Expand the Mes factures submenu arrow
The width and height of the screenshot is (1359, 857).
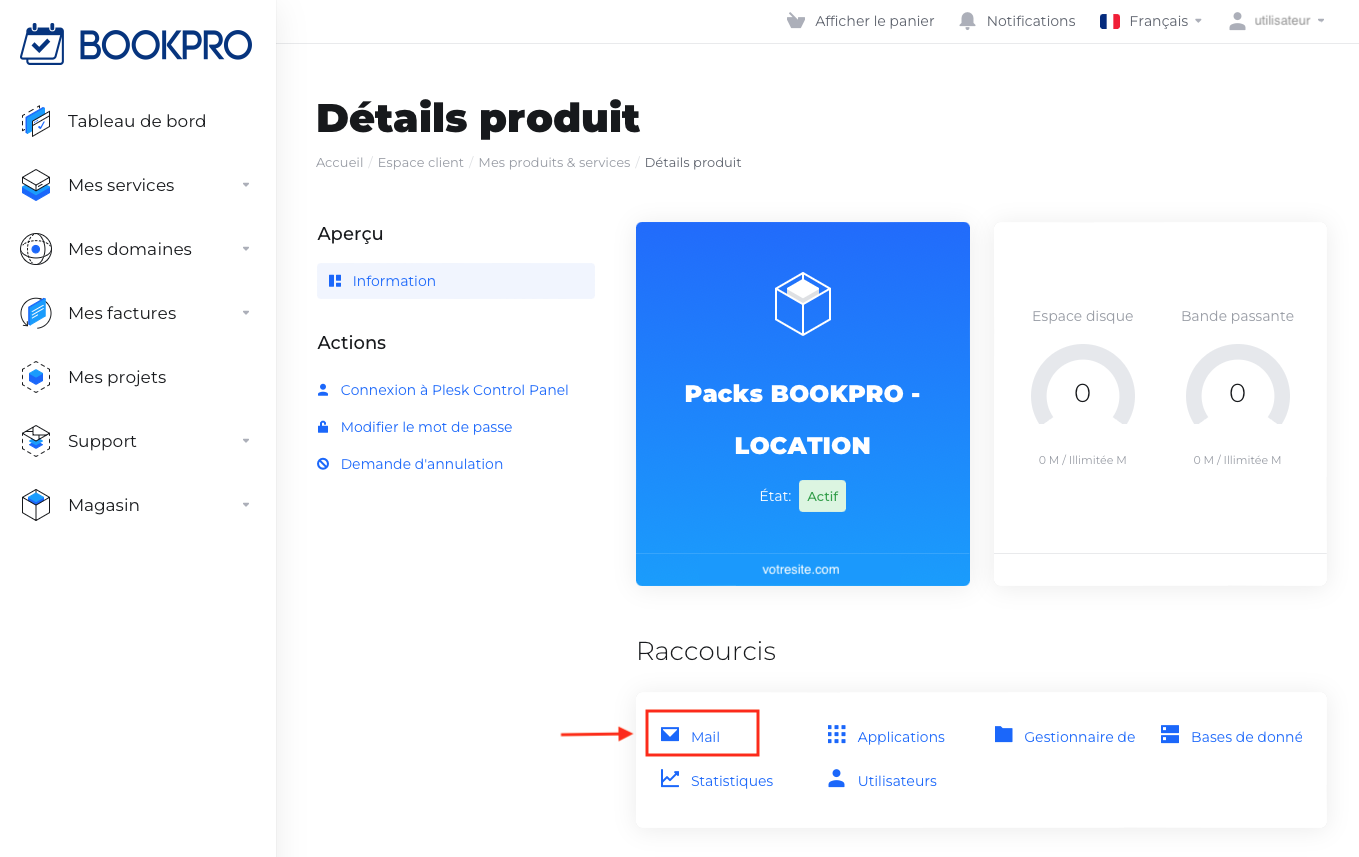[246, 313]
